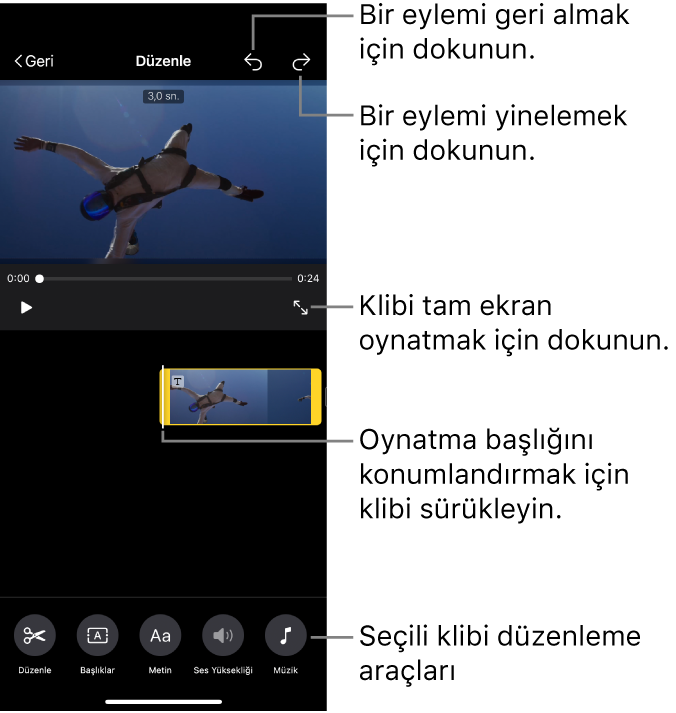This screenshot has height=713, width=676.
Task: Open the Başlıklar titles tool
Action: click(98, 635)
